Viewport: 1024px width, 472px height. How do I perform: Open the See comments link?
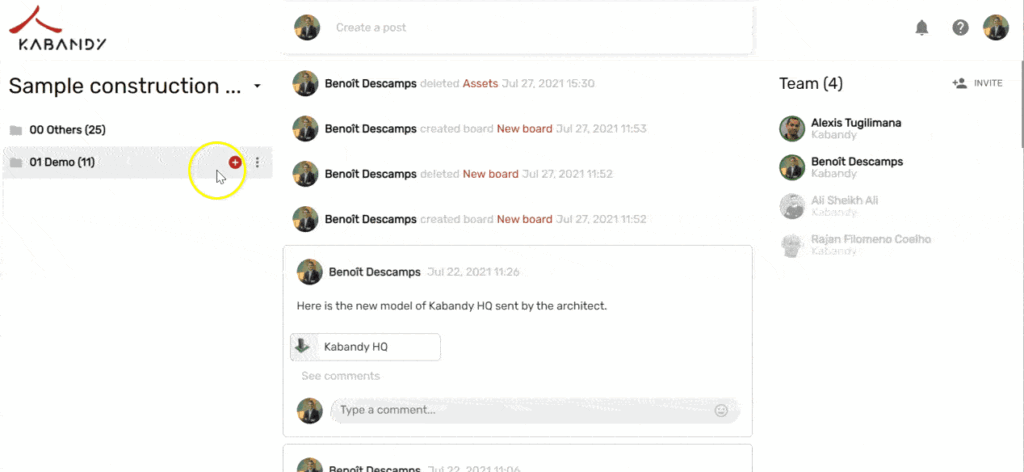340,376
